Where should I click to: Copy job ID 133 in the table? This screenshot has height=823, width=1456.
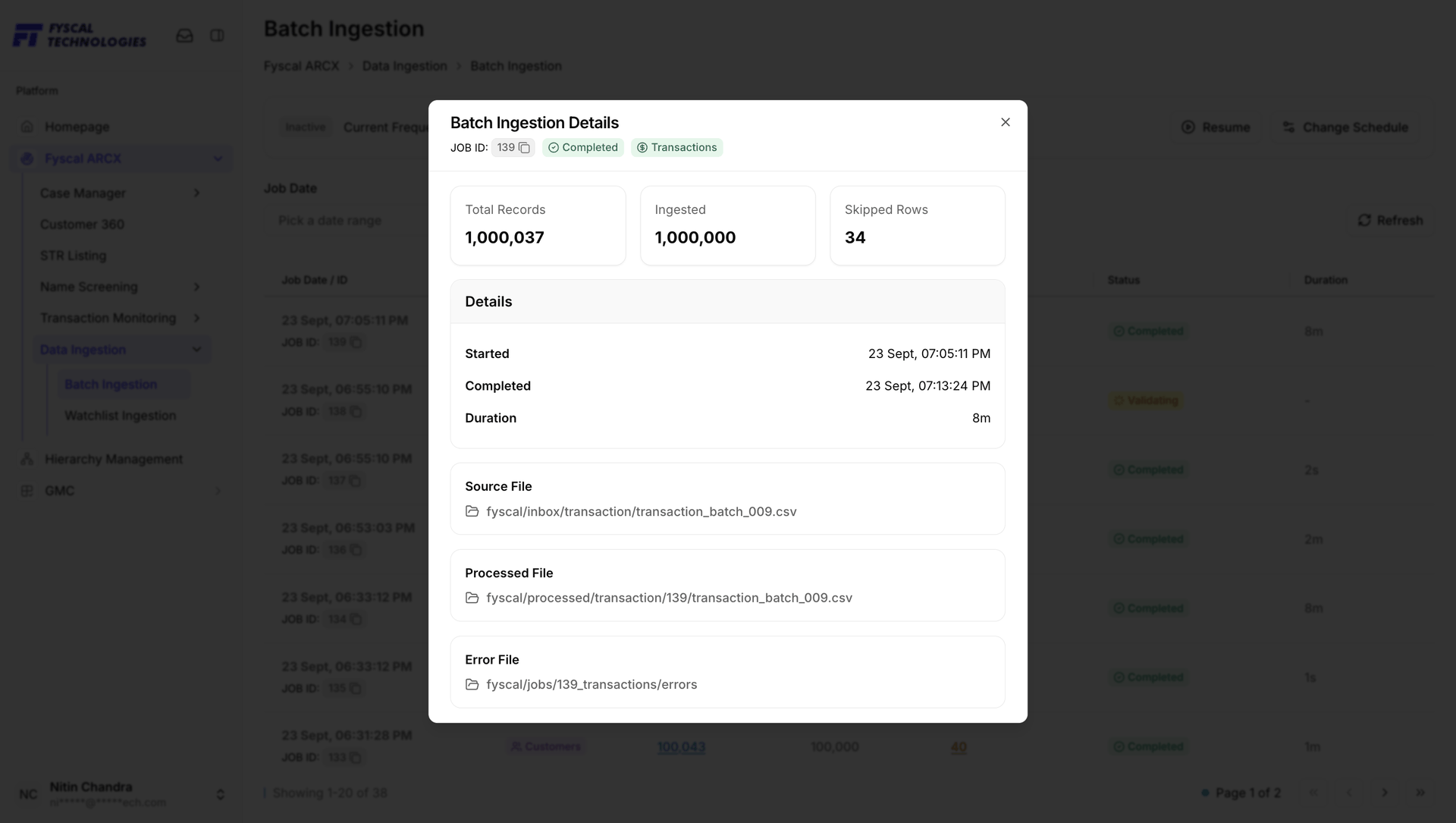click(x=356, y=758)
